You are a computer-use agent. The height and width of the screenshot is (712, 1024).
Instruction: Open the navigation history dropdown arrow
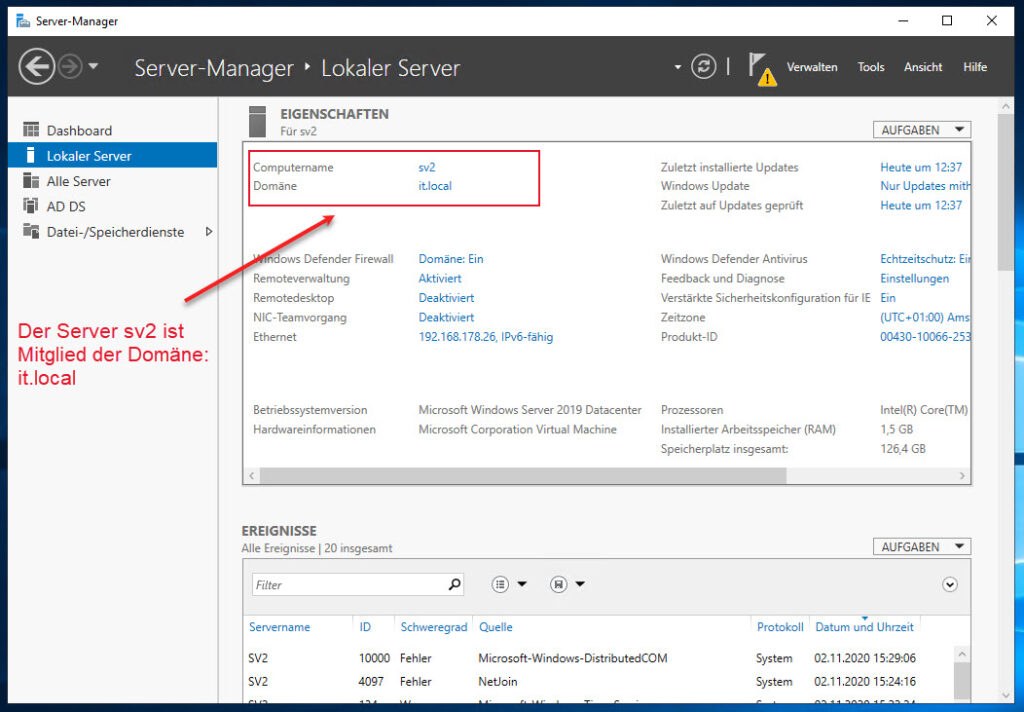(93, 66)
